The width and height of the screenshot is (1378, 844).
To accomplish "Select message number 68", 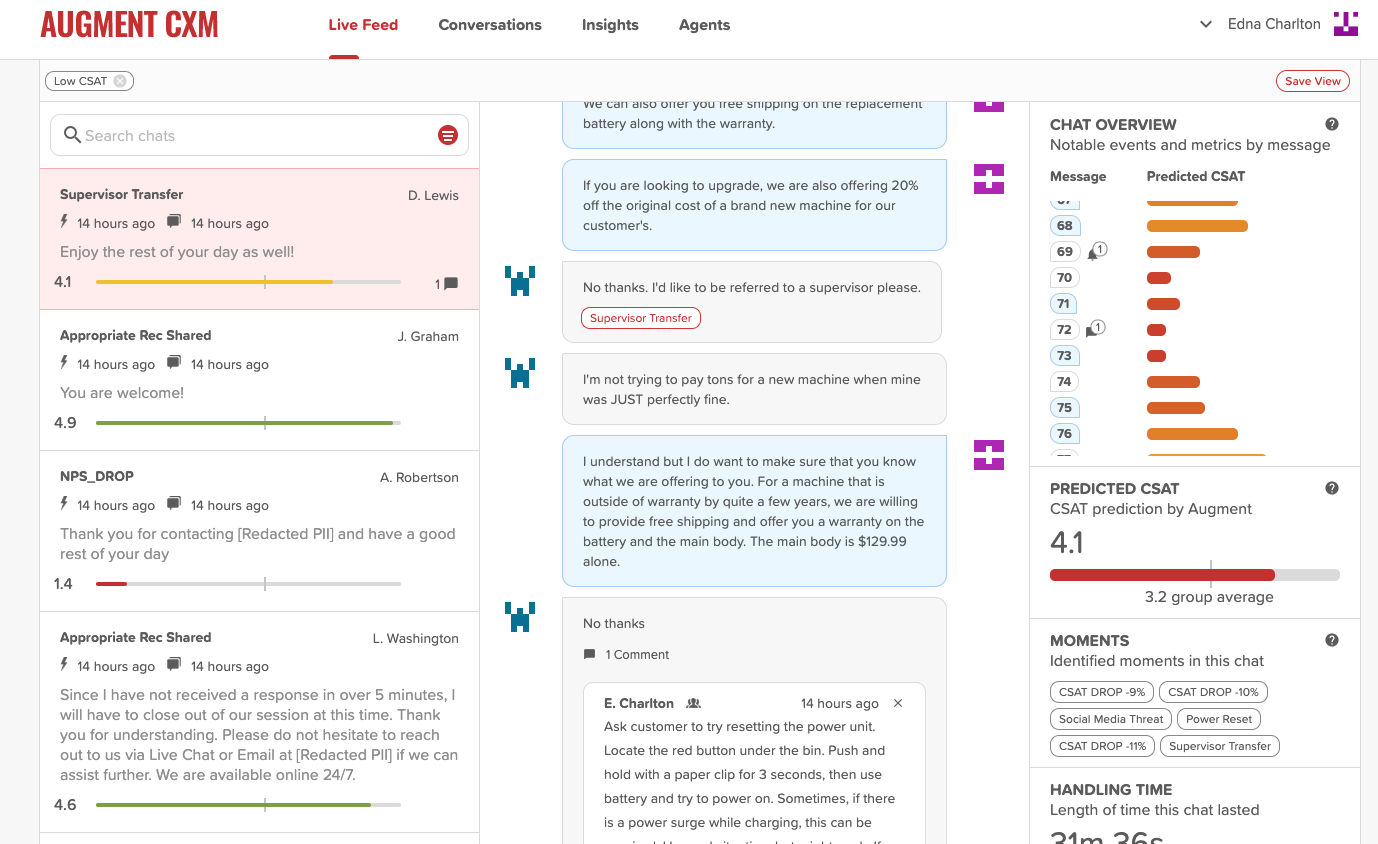I will pos(1064,226).
